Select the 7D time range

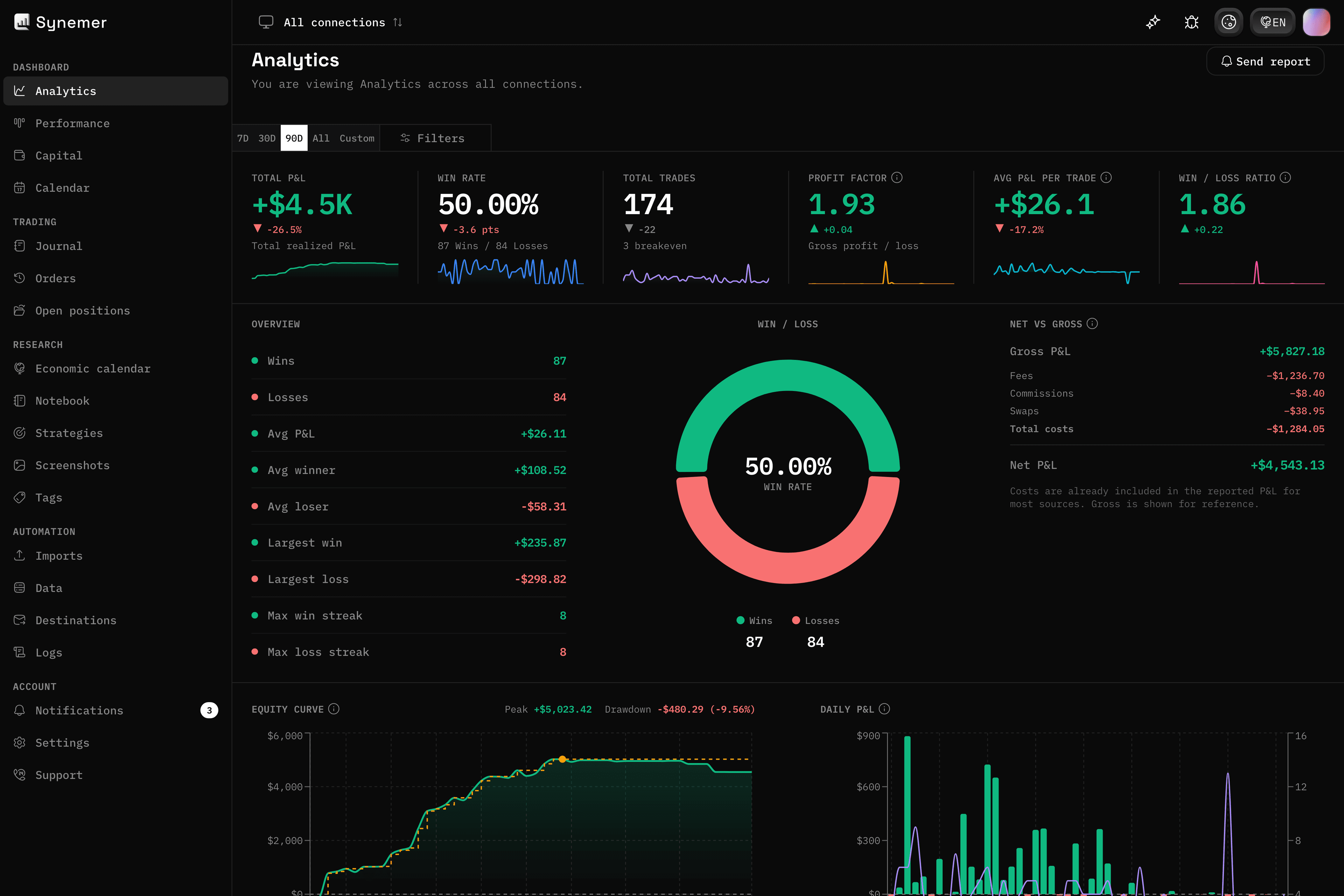pos(243,138)
